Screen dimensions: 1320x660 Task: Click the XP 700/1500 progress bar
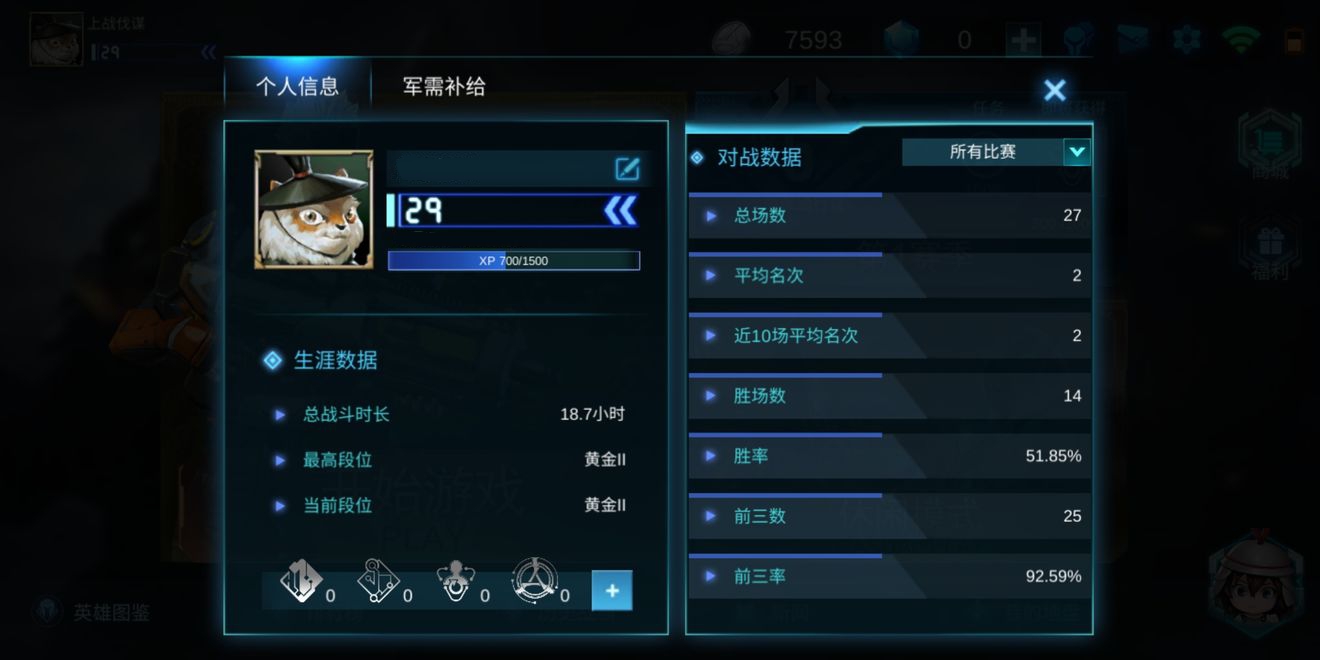coord(514,261)
